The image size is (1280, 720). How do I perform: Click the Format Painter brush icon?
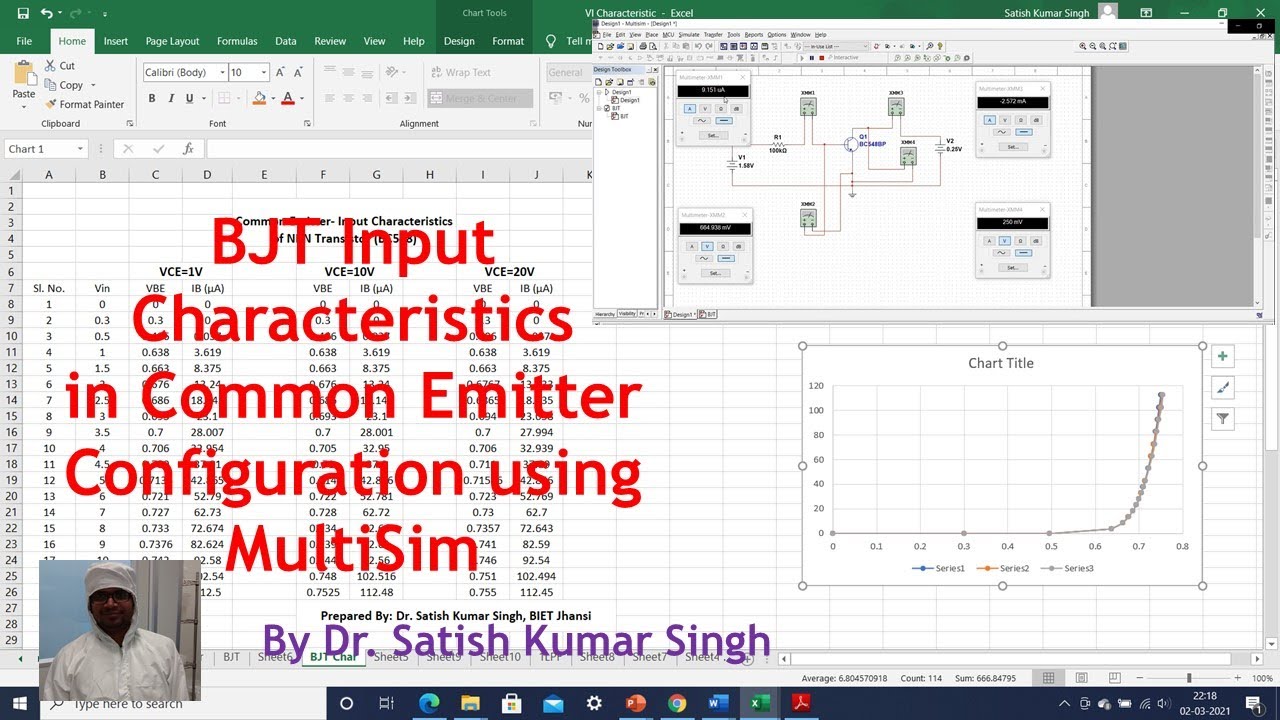(x=51, y=104)
